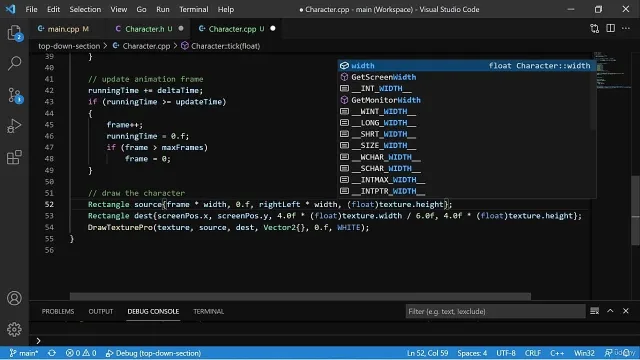Choose the __WCHAR_WIDTH__ suggestion
640x360 pixels.
click(x=466, y=157)
